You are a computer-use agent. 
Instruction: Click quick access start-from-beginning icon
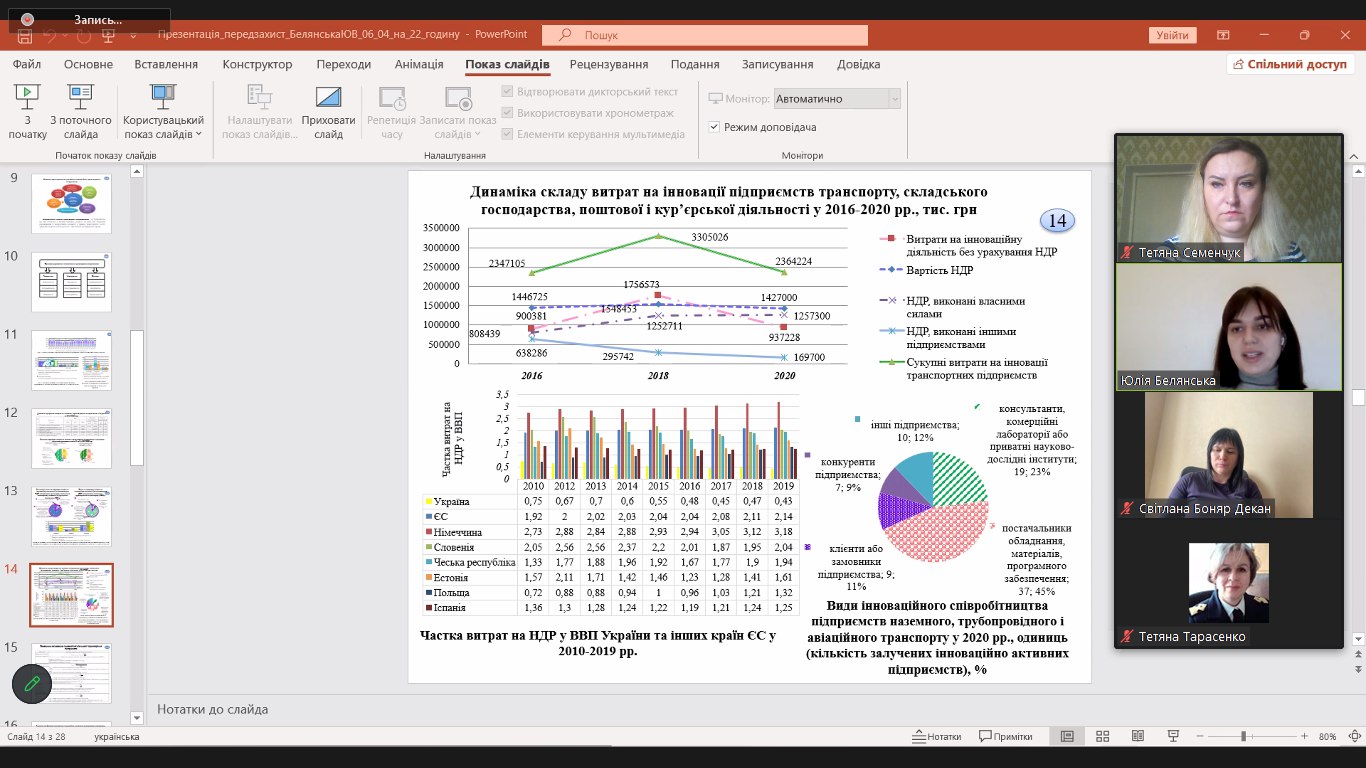click(x=110, y=35)
